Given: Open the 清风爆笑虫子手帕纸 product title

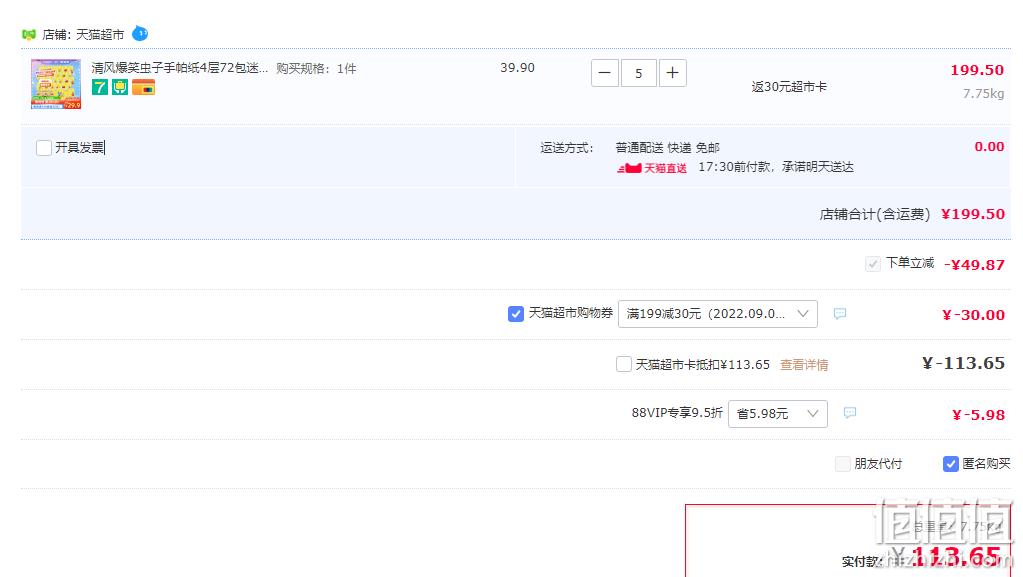Looking at the screenshot, I should coord(179,68).
